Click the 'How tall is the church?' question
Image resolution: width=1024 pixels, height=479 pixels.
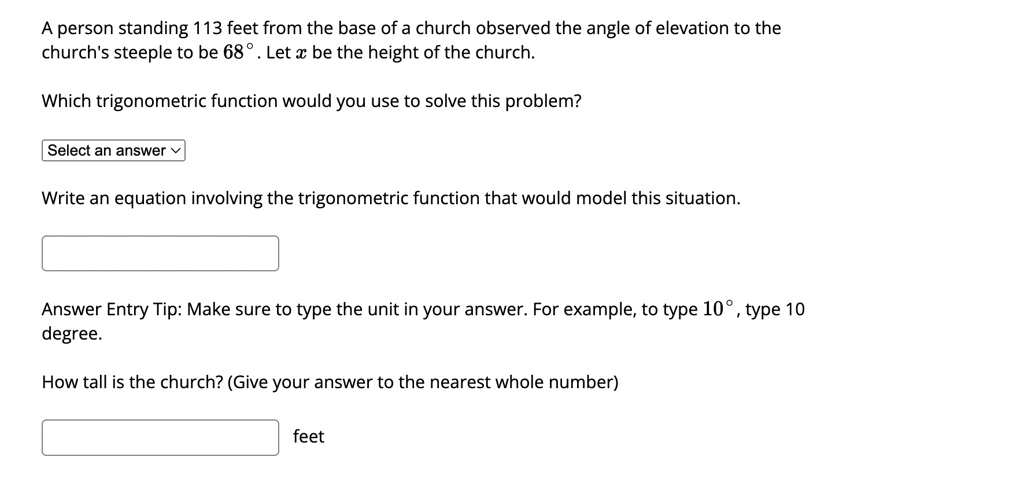(133, 382)
